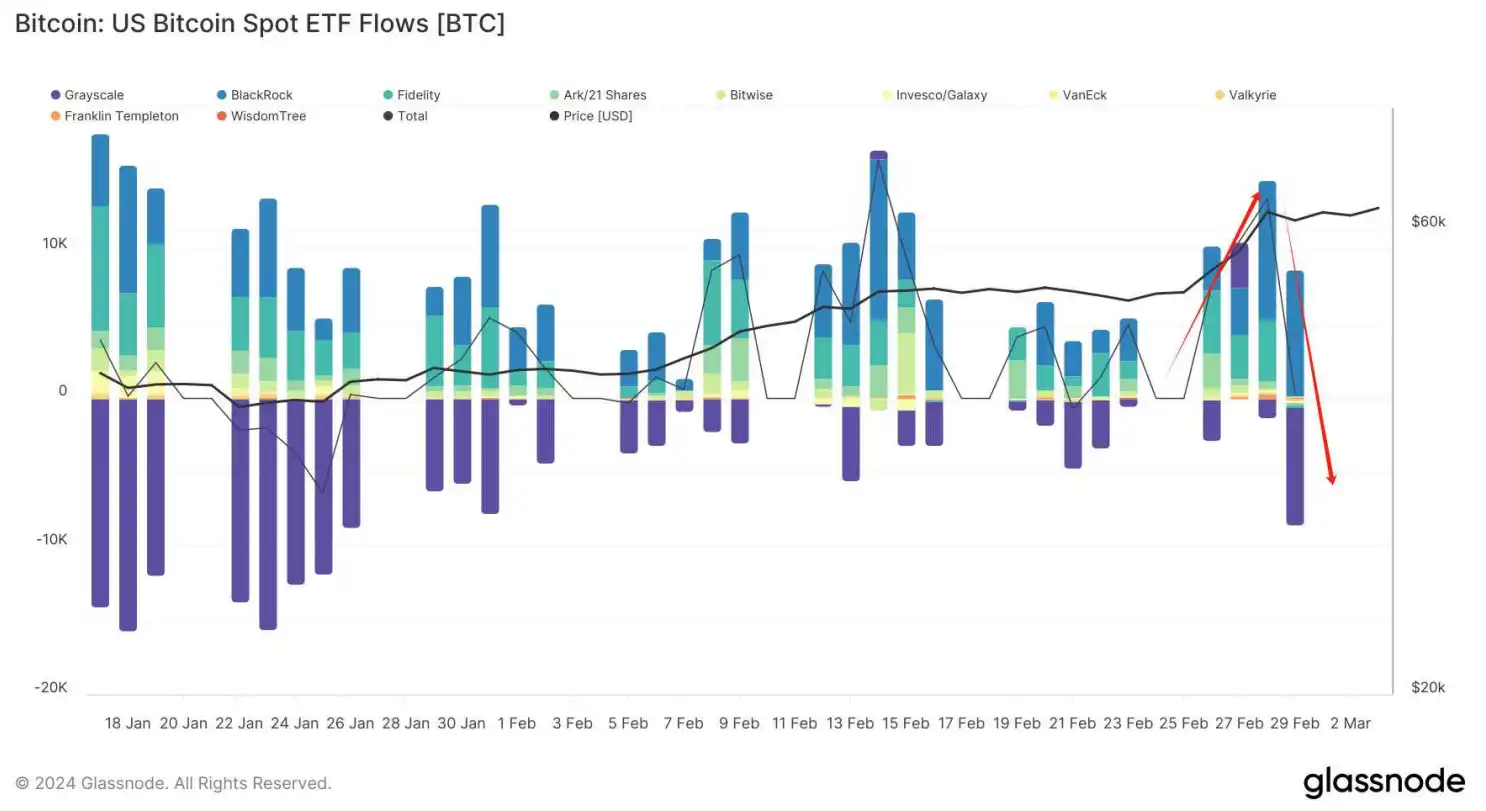Viewport: 1486px width, 811px height.
Task: Click the 18 Jan x-axis label
Action: [x=128, y=723]
